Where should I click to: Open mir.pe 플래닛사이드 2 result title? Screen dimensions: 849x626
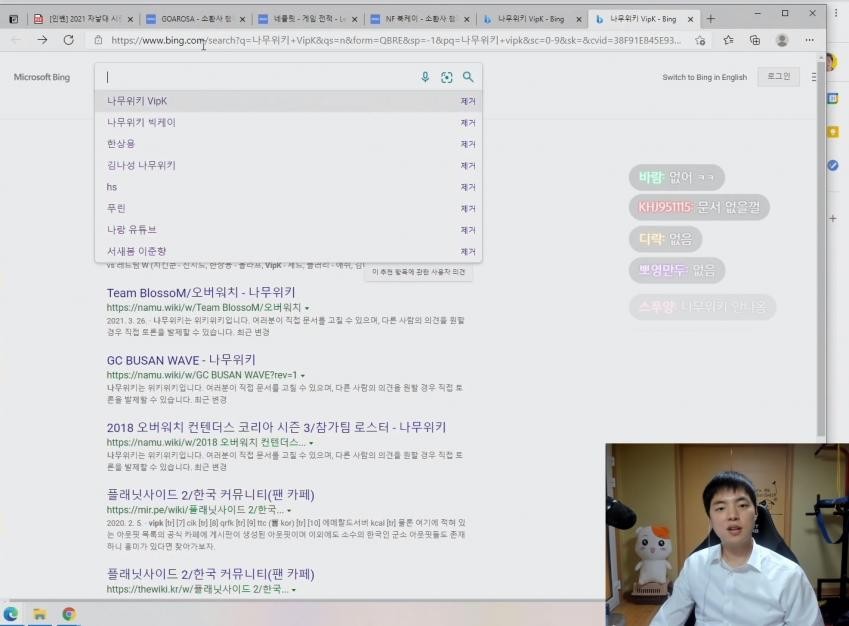click(x=211, y=494)
